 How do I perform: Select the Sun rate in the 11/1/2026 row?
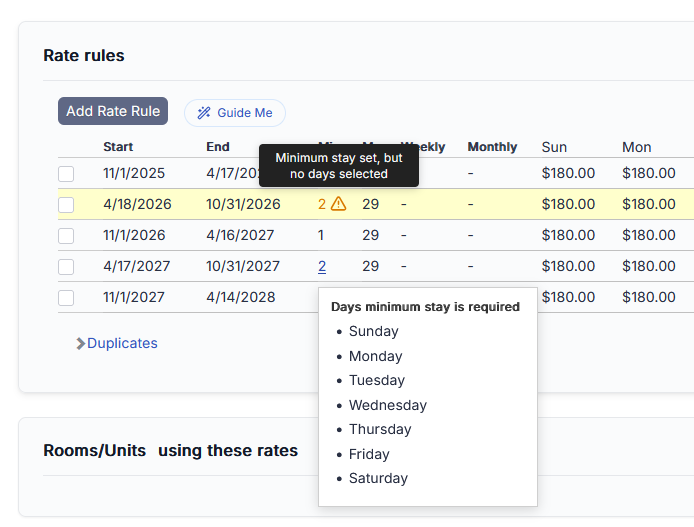(x=568, y=235)
